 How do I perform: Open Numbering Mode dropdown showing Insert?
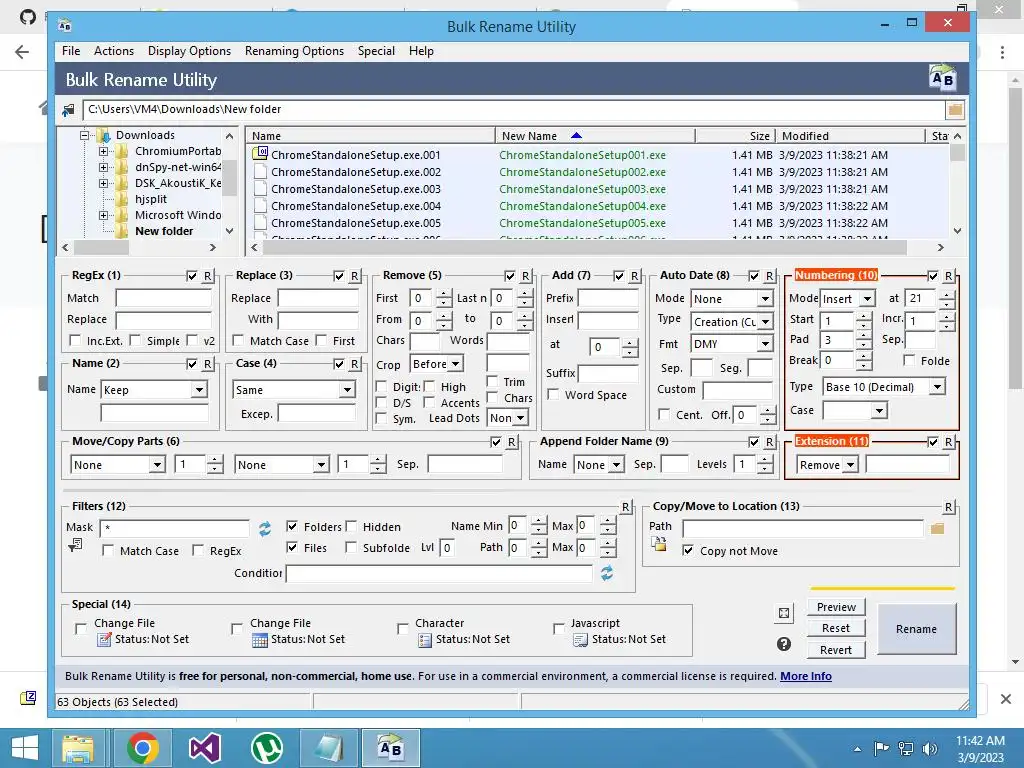[x=847, y=298]
